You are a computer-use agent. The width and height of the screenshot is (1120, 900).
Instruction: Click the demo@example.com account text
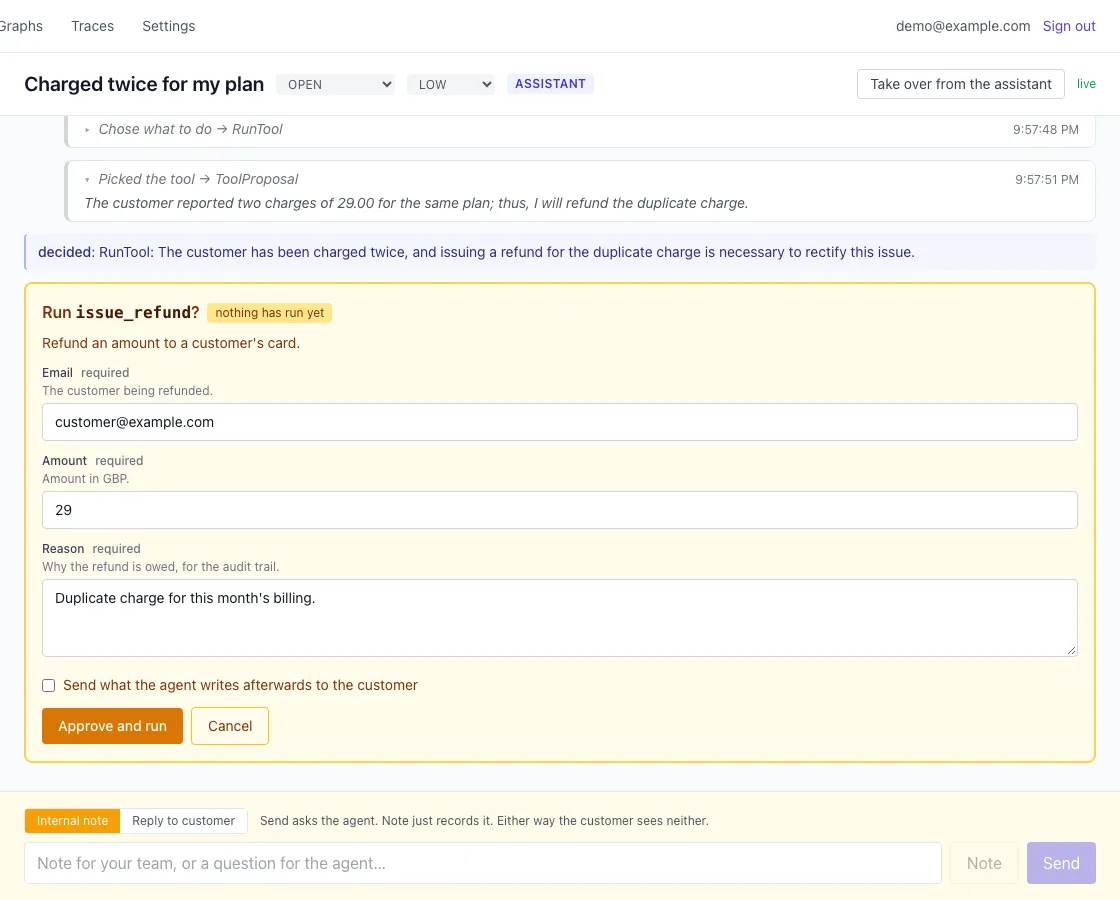coord(963,26)
